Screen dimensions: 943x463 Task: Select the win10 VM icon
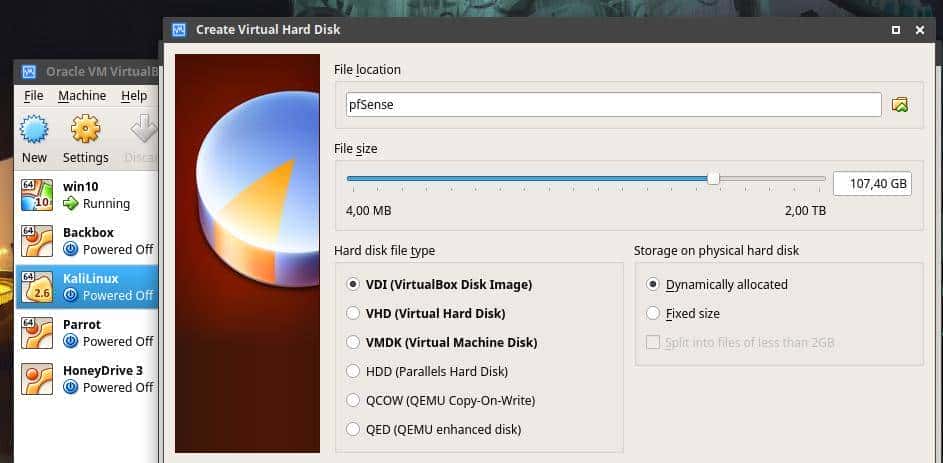(37, 195)
